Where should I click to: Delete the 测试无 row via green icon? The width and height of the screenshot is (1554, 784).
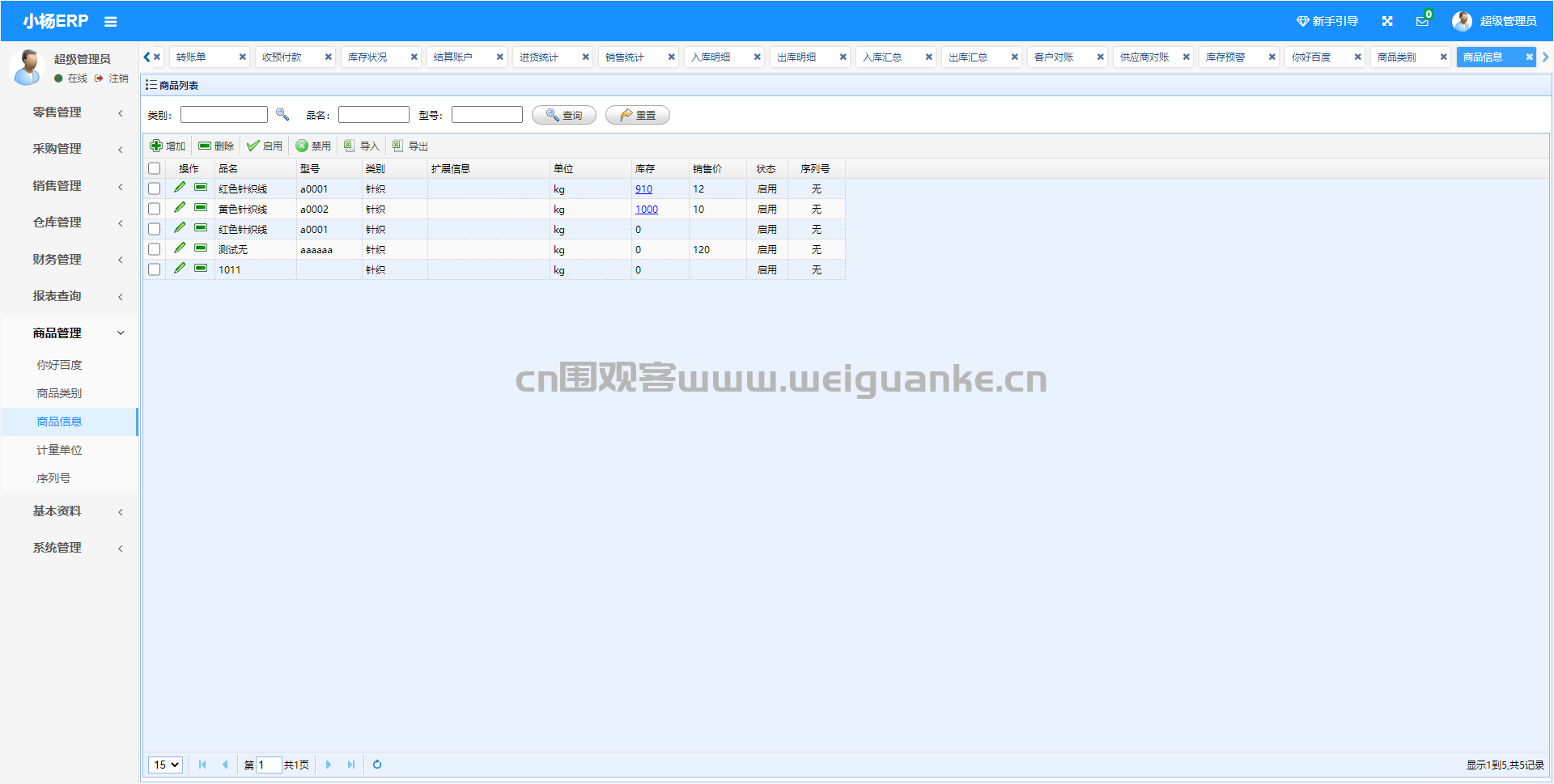click(x=201, y=248)
